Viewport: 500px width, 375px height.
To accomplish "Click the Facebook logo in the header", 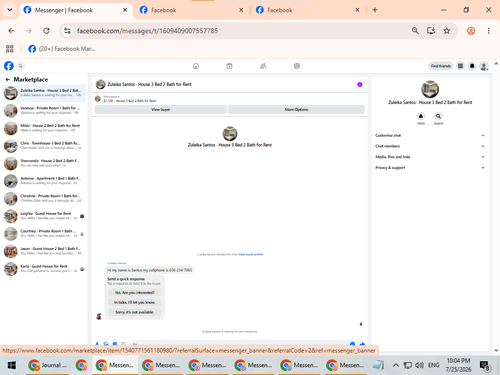I will [9, 66].
